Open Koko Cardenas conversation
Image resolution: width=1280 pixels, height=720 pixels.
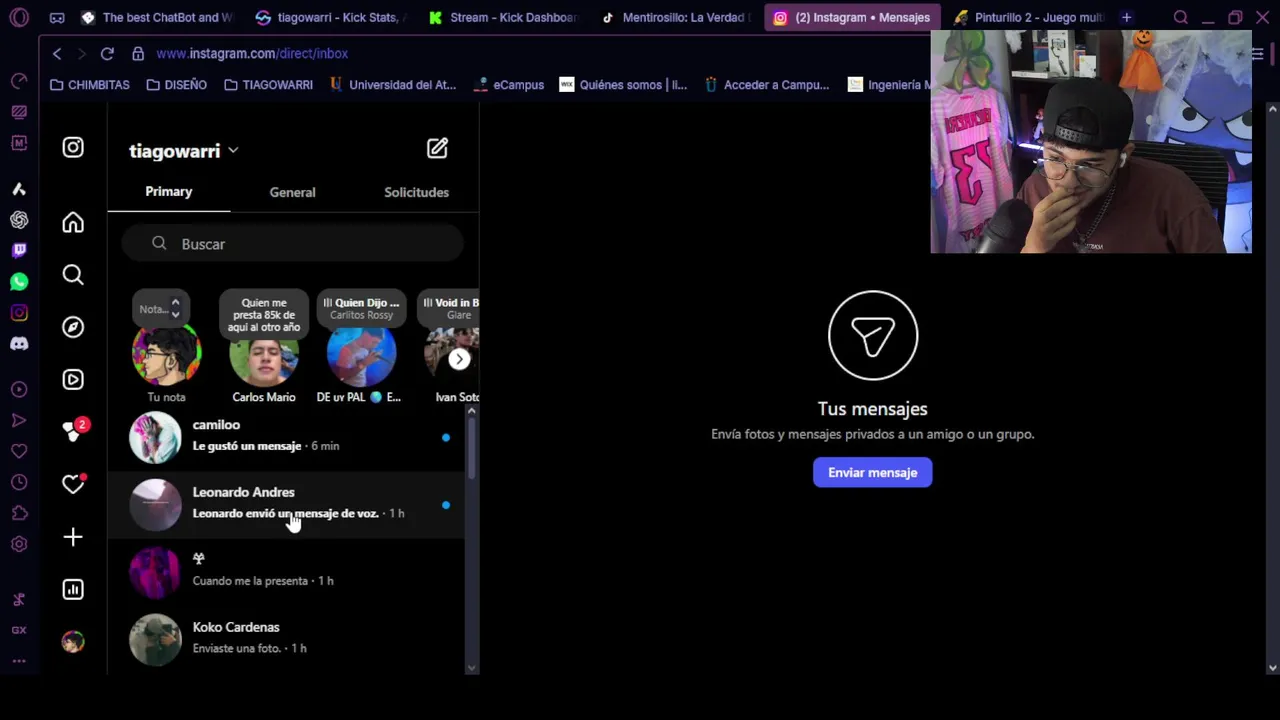coord(287,639)
